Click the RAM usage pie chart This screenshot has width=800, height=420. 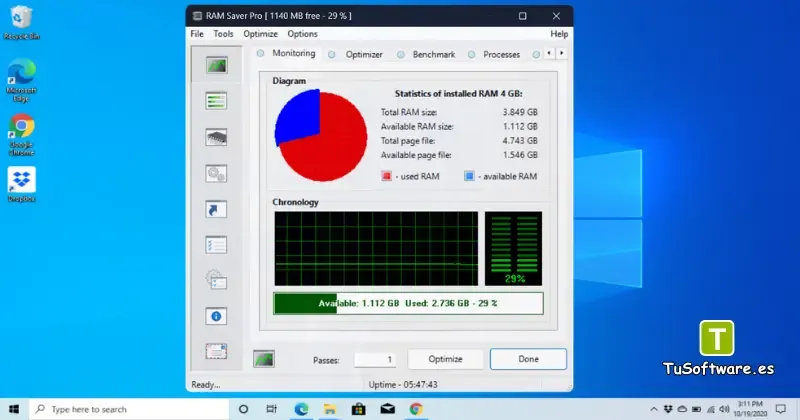click(321, 136)
